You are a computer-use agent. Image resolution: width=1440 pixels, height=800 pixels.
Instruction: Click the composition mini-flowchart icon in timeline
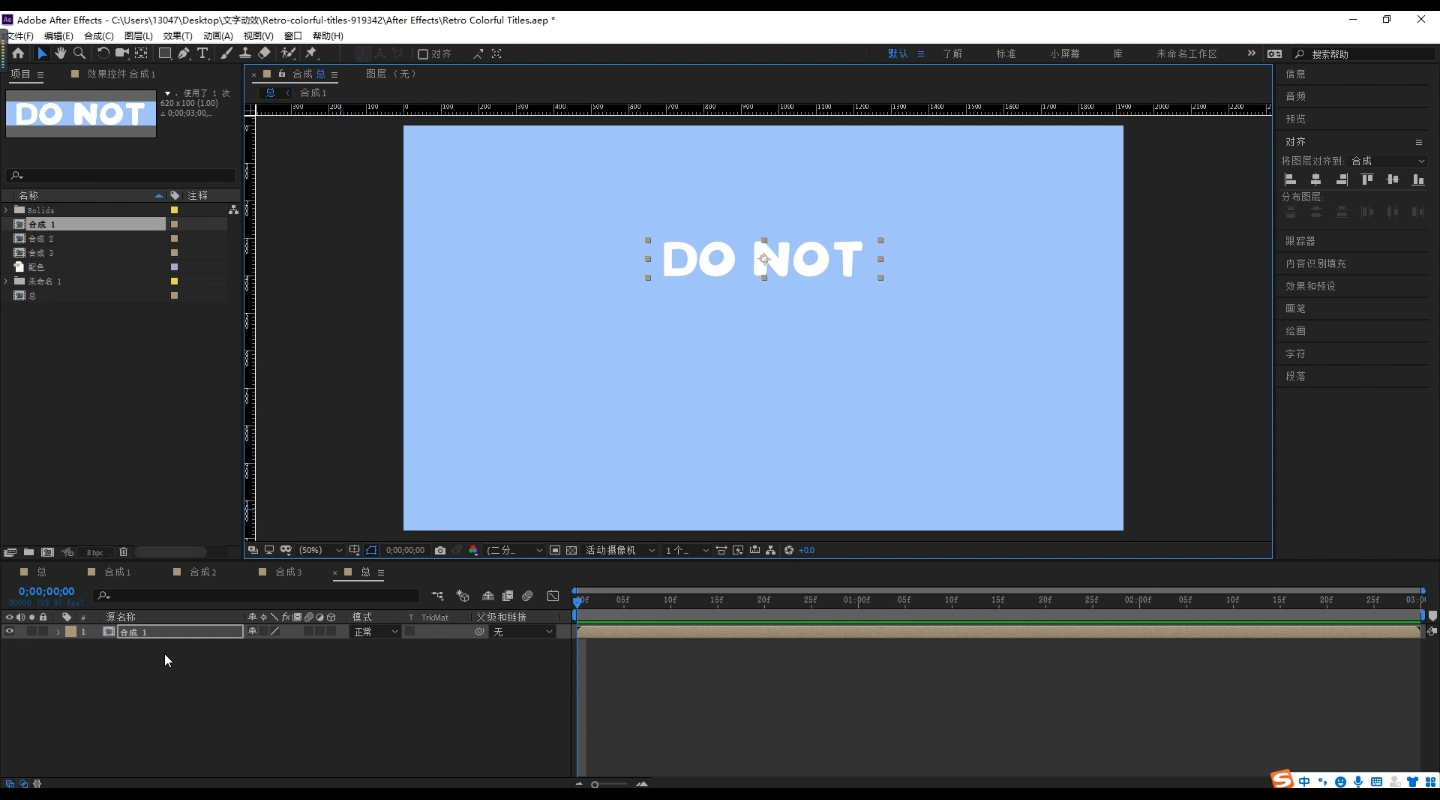coord(438,596)
